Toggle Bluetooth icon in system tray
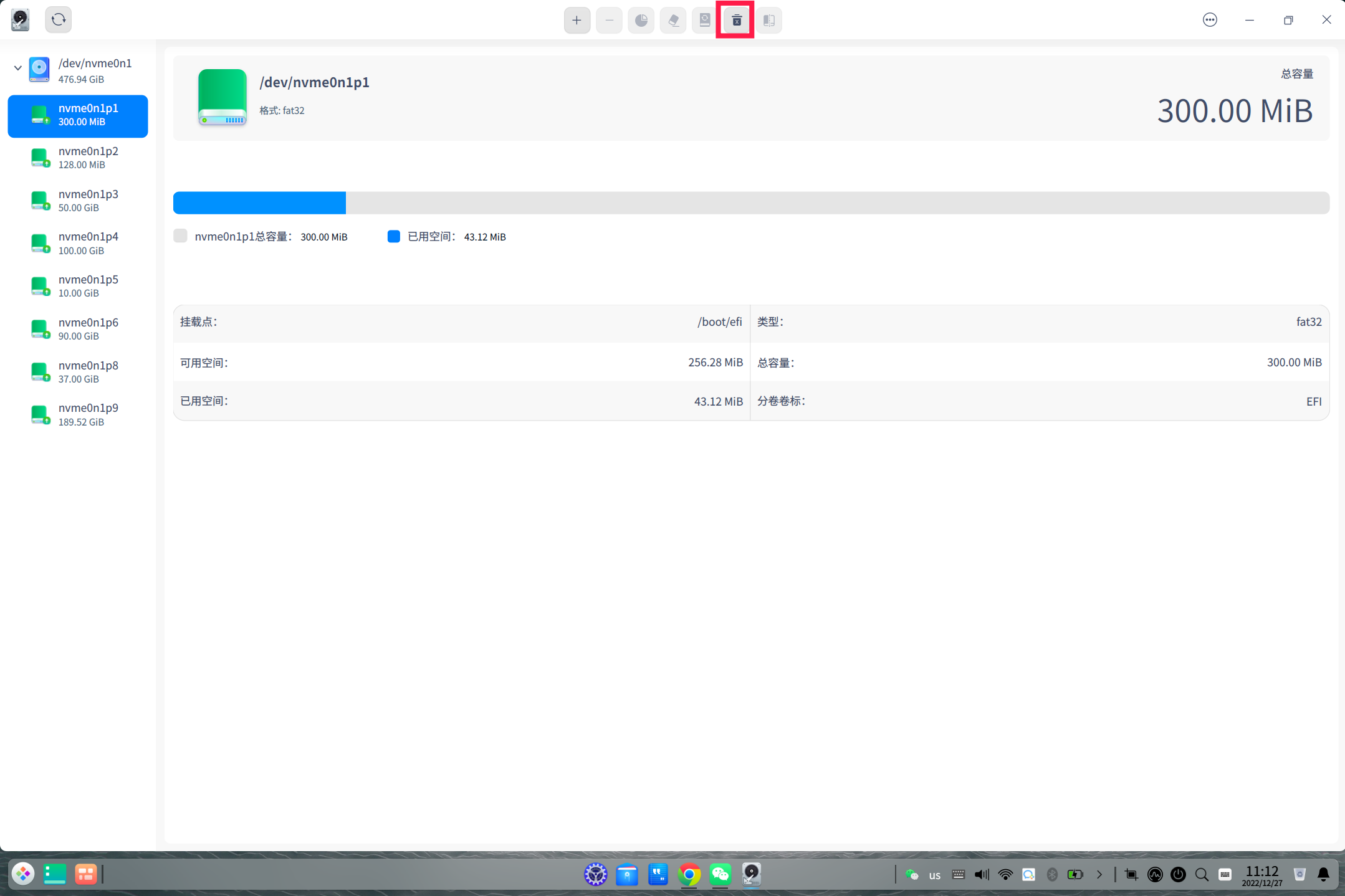The image size is (1345, 896). click(x=1052, y=874)
